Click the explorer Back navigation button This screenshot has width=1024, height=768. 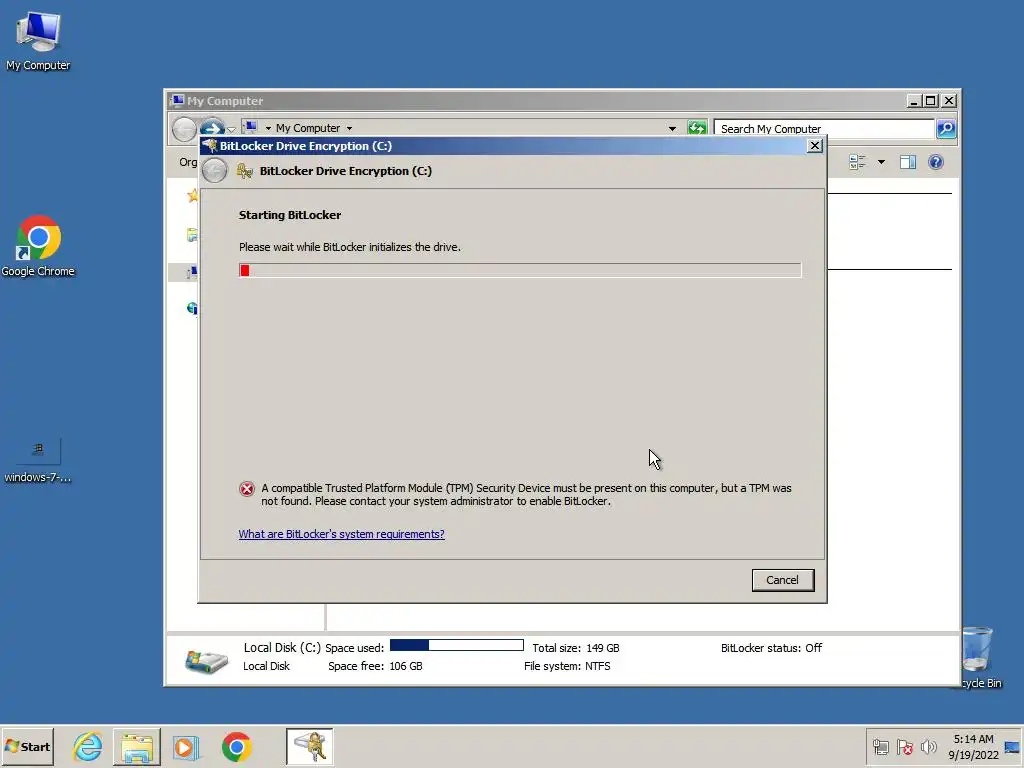184,129
